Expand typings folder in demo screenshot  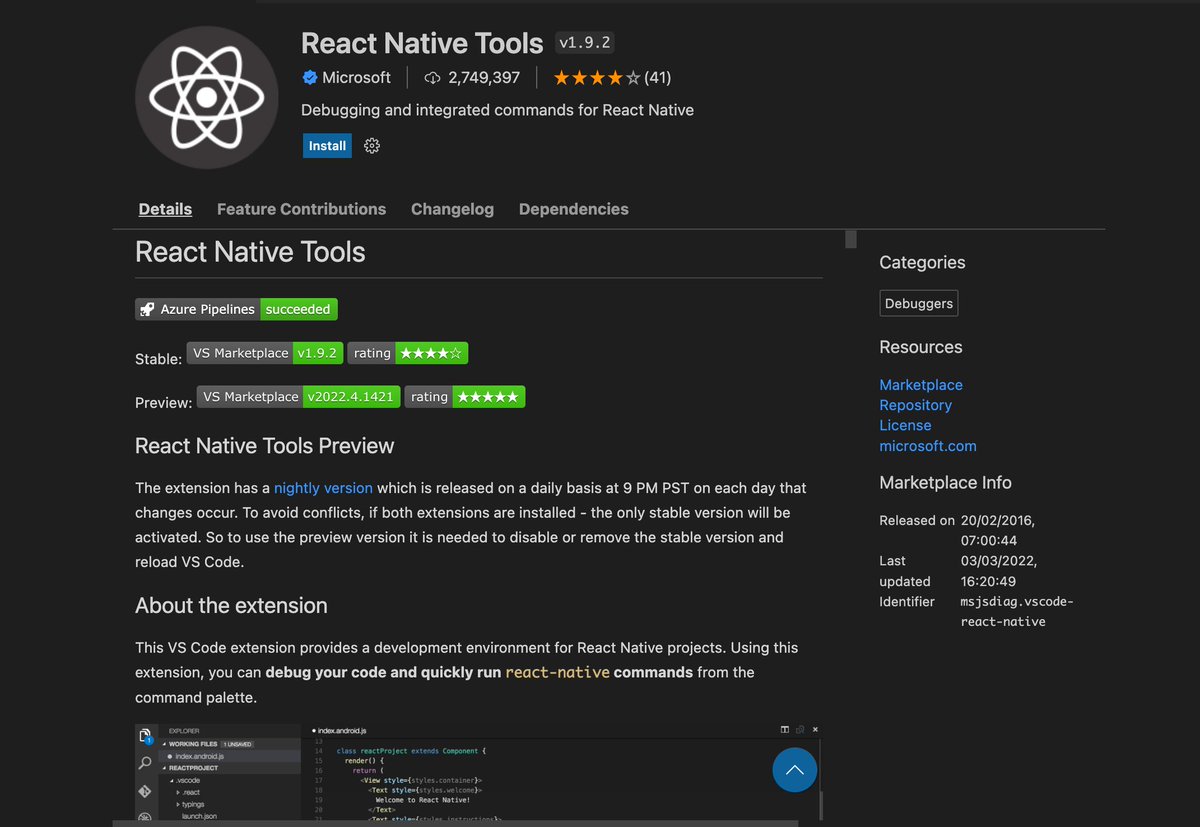[x=190, y=804]
